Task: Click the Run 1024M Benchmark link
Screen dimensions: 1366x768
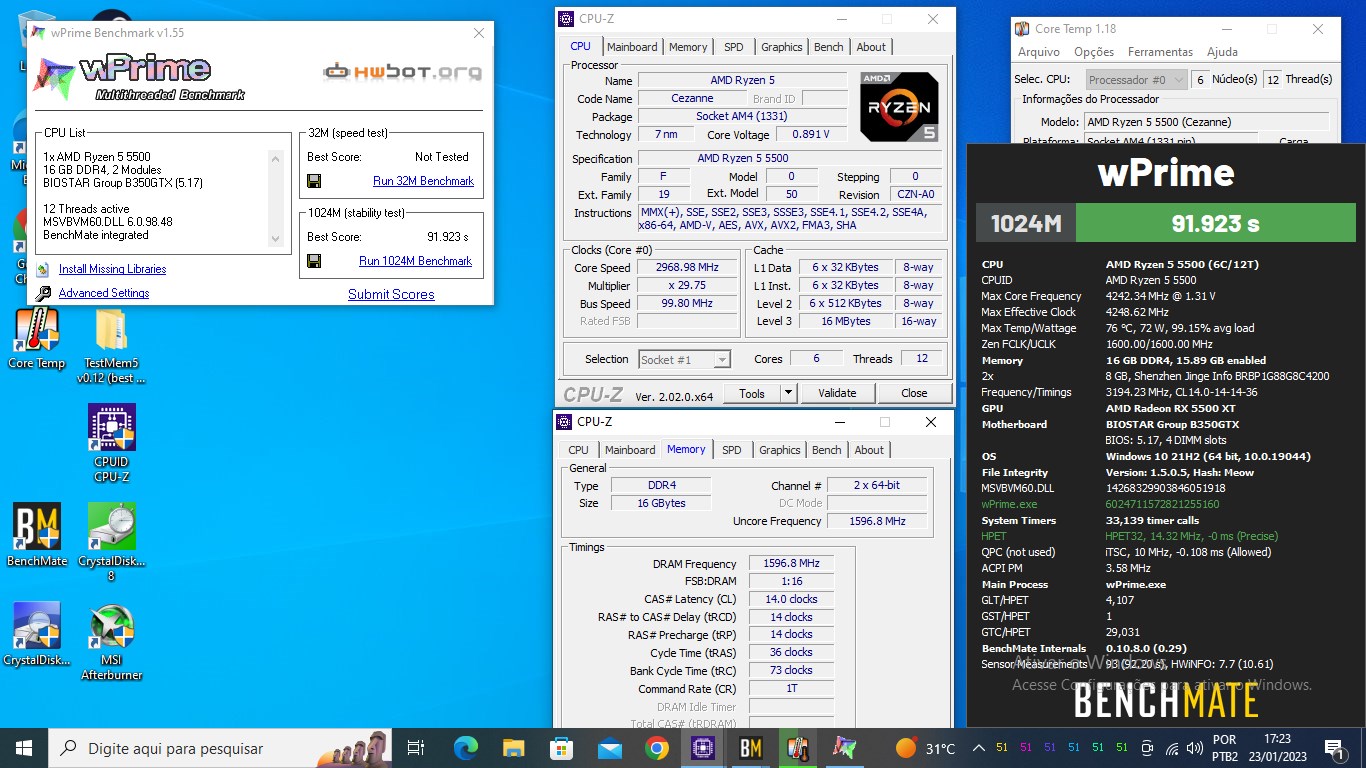Action: (415, 261)
